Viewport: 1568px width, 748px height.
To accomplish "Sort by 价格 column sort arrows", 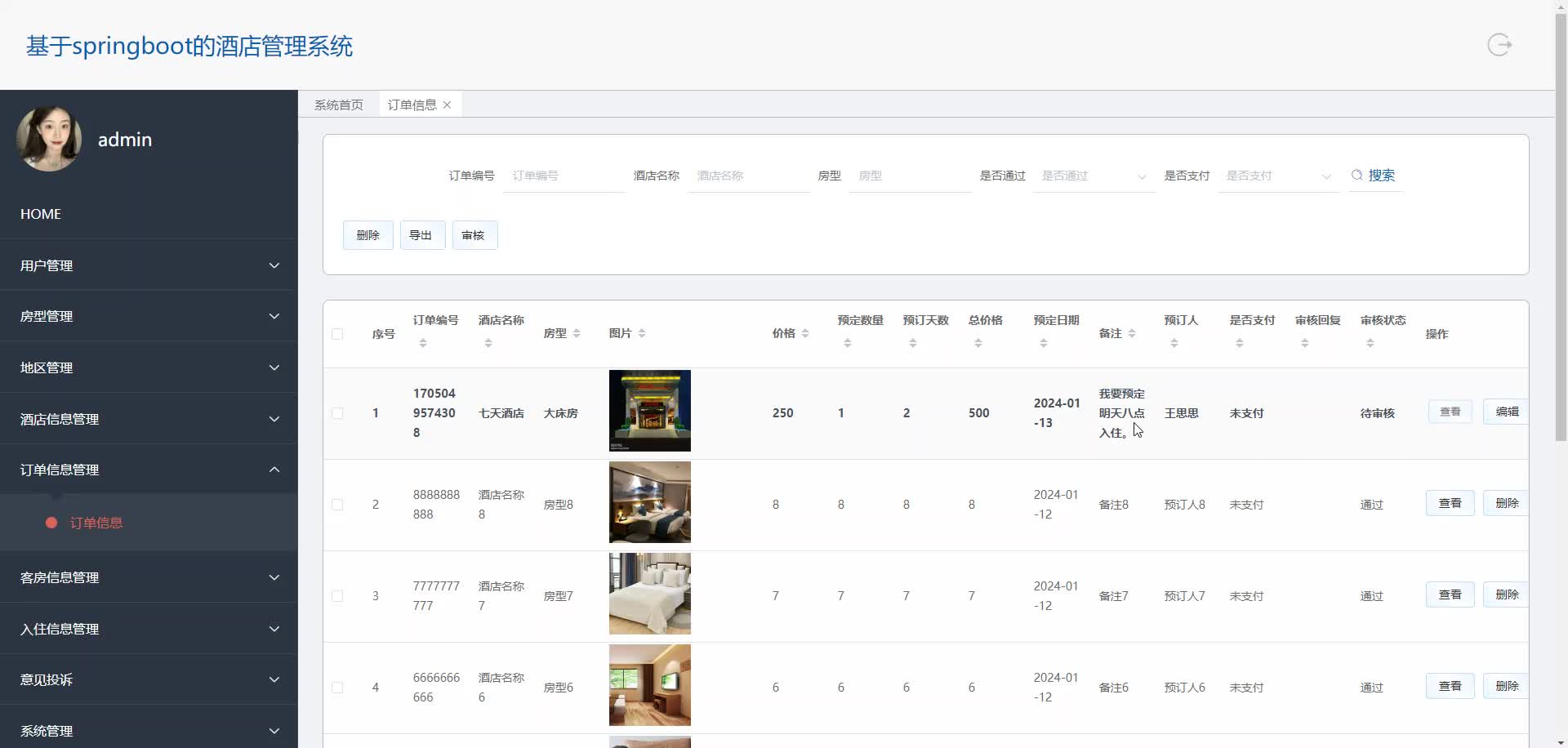I will (x=805, y=333).
